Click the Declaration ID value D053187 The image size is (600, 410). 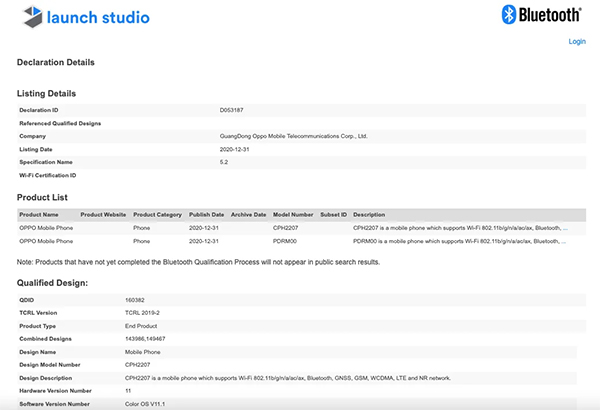pyautogui.click(x=232, y=109)
